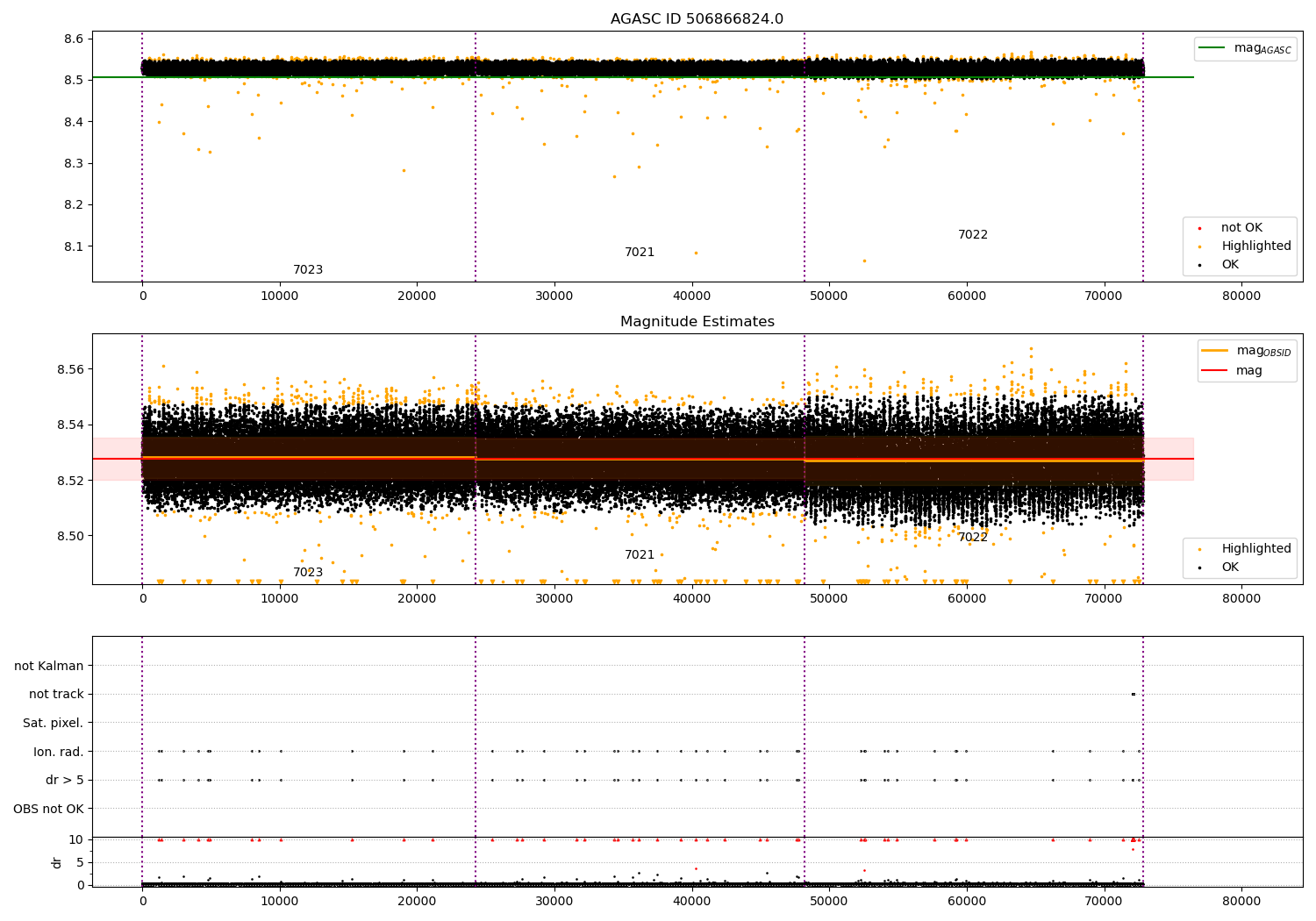Viewport: 1316px width, 921px height.
Task: Click the '8.1' y-axis tick of top plot
Action: (74, 246)
